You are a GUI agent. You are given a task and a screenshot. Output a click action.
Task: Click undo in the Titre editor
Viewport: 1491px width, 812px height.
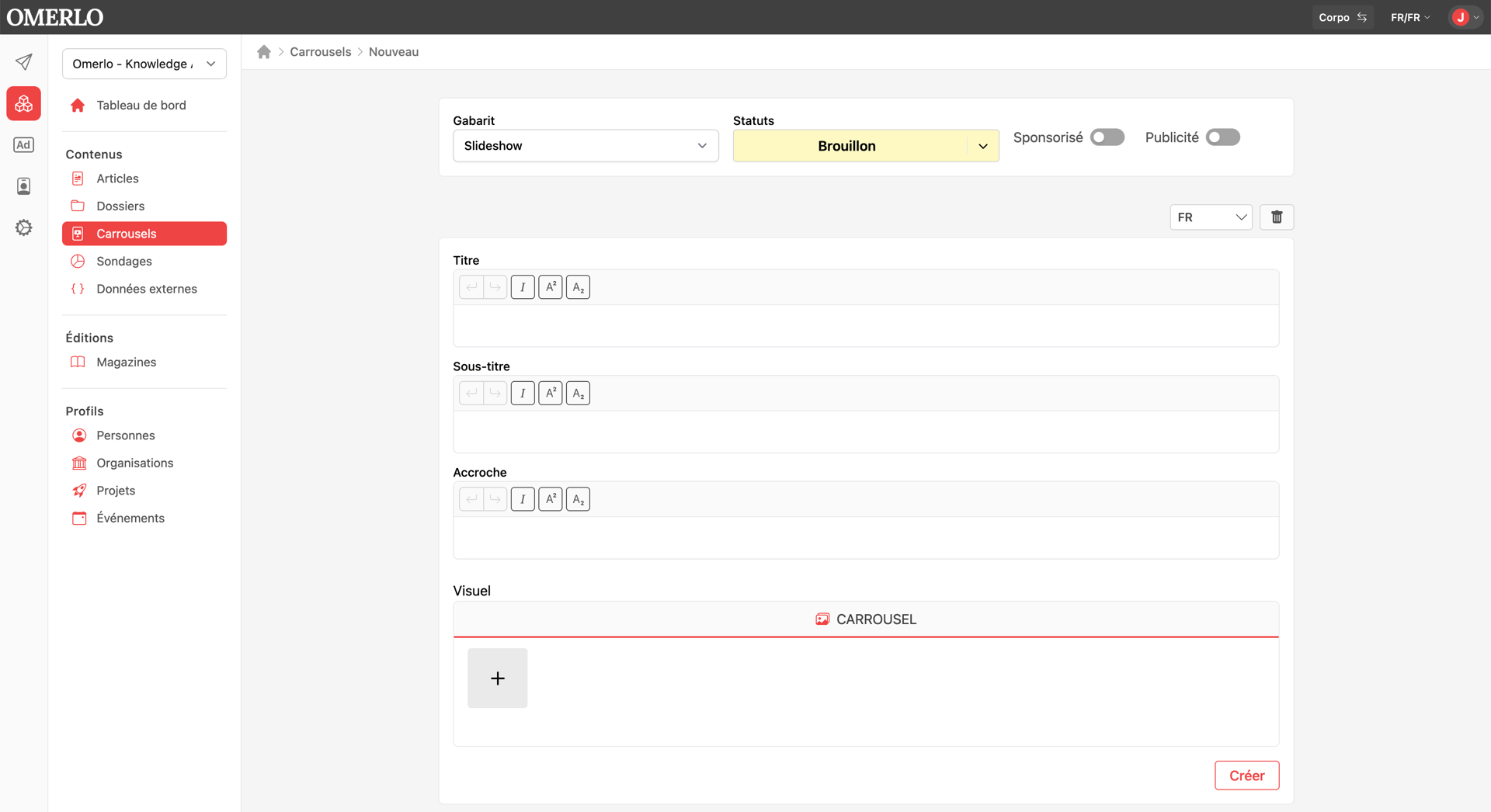(x=471, y=287)
